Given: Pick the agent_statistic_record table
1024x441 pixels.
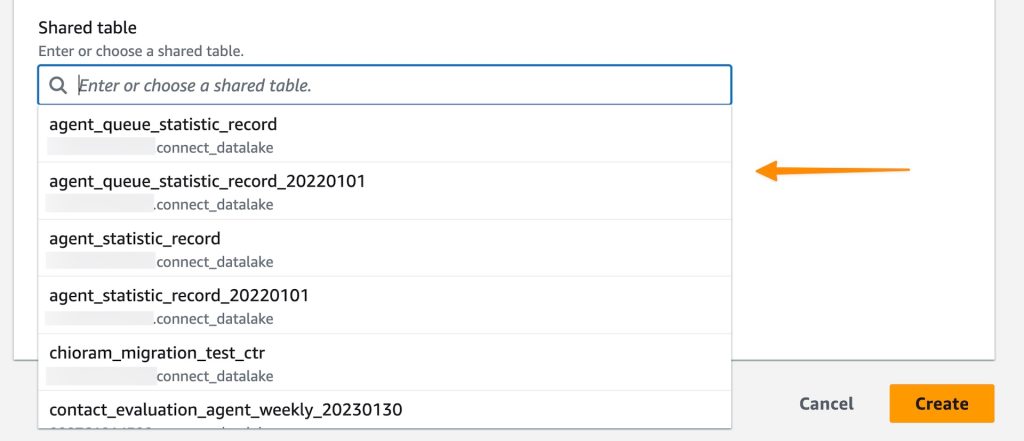Looking at the screenshot, I should [x=135, y=239].
